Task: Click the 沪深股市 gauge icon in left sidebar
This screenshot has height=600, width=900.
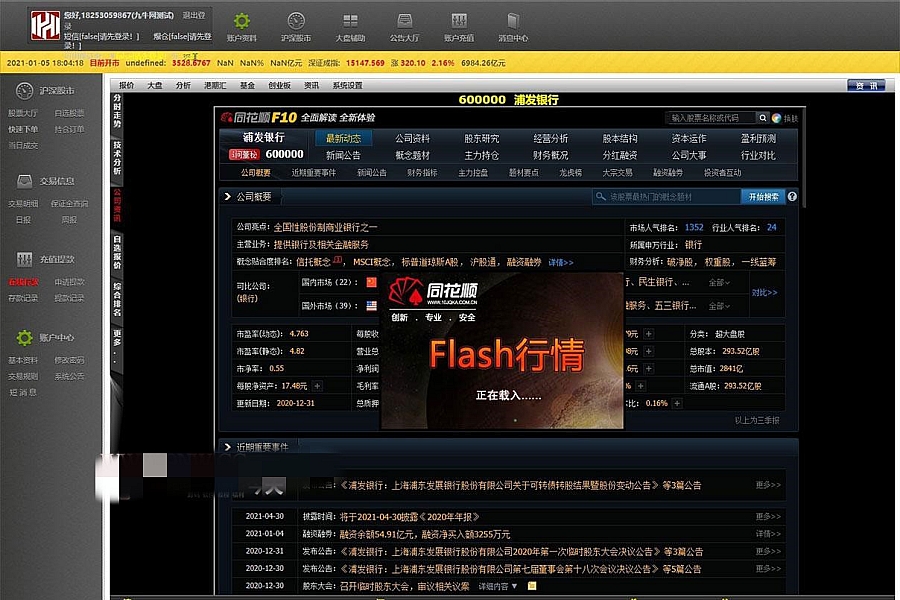Action: coord(24,91)
